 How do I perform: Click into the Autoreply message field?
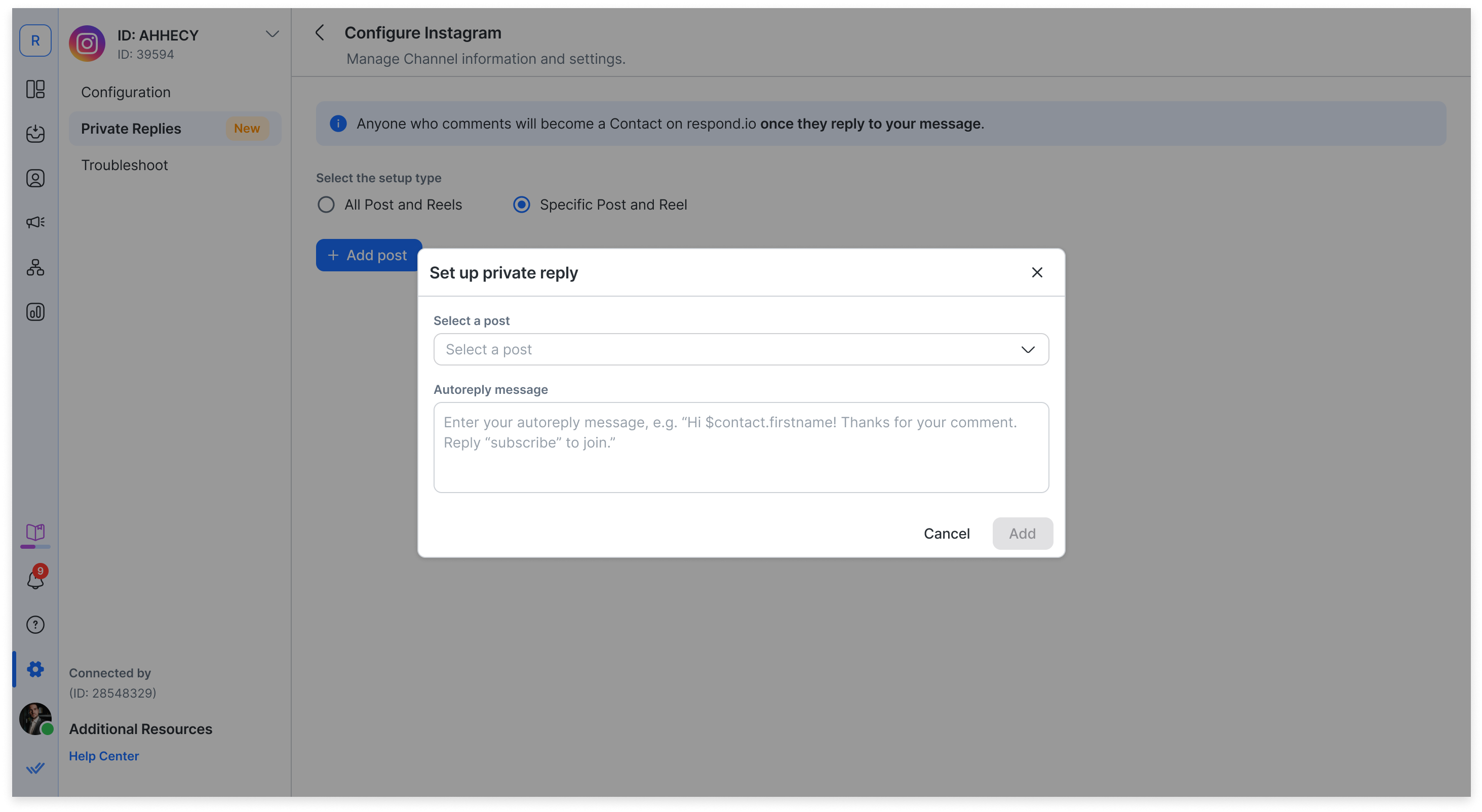coord(741,448)
